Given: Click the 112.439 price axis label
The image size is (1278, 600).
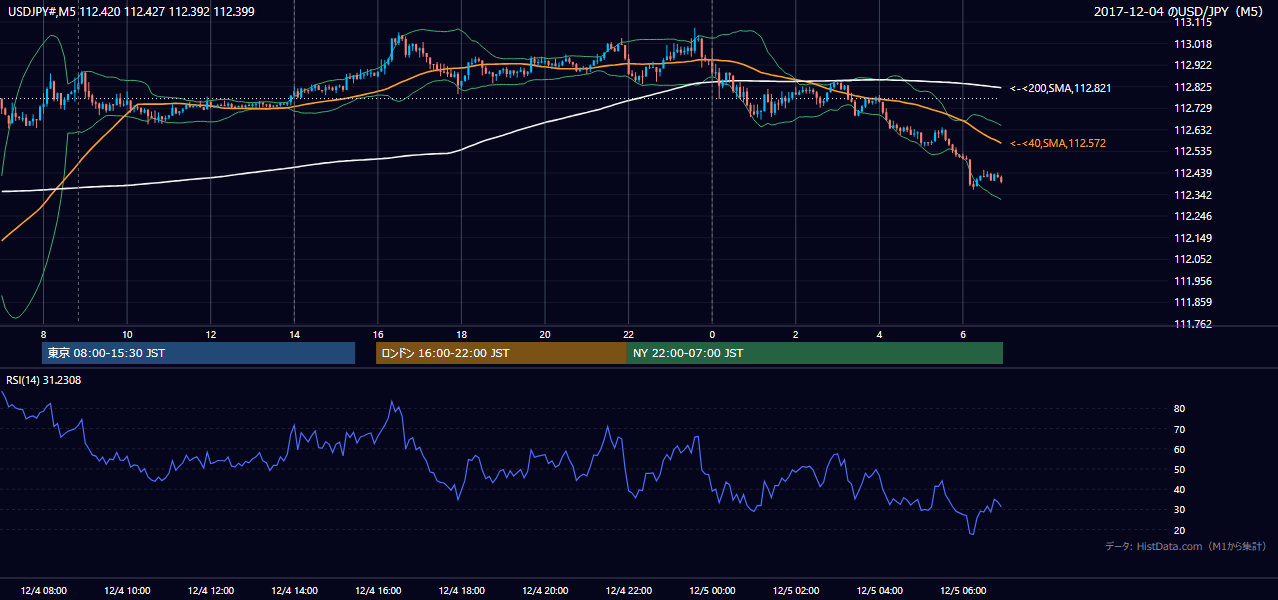Looking at the screenshot, I should tap(1193, 173).
